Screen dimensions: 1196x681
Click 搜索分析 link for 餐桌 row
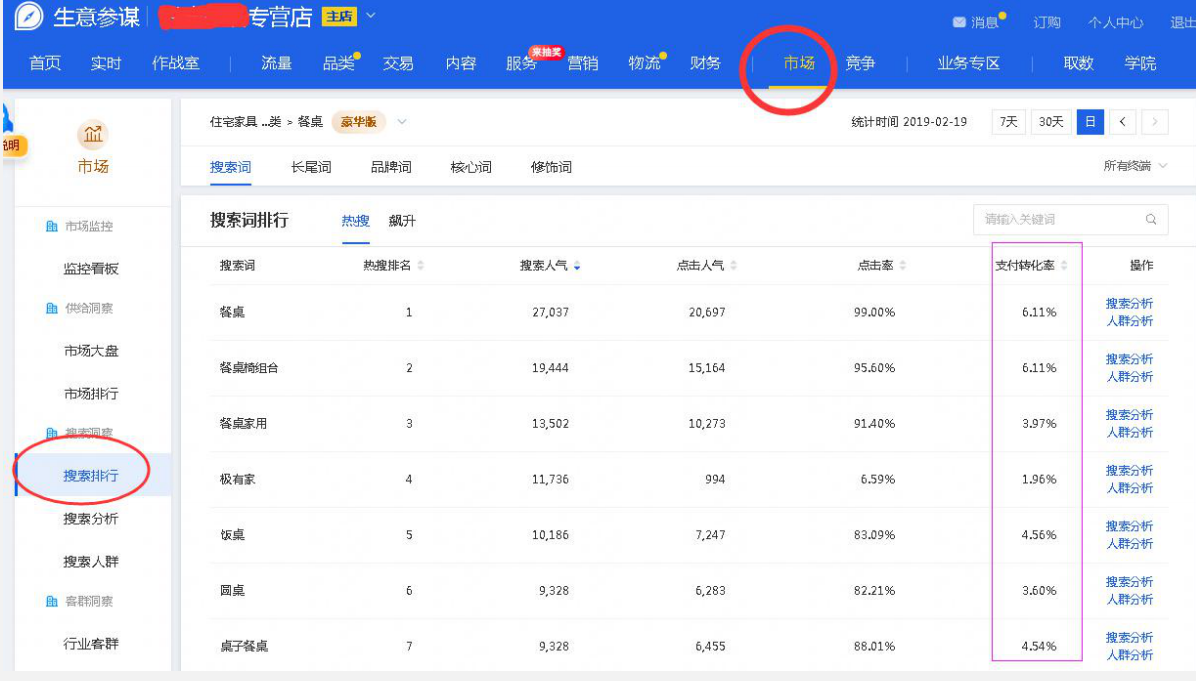pyautogui.click(x=1130, y=304)
